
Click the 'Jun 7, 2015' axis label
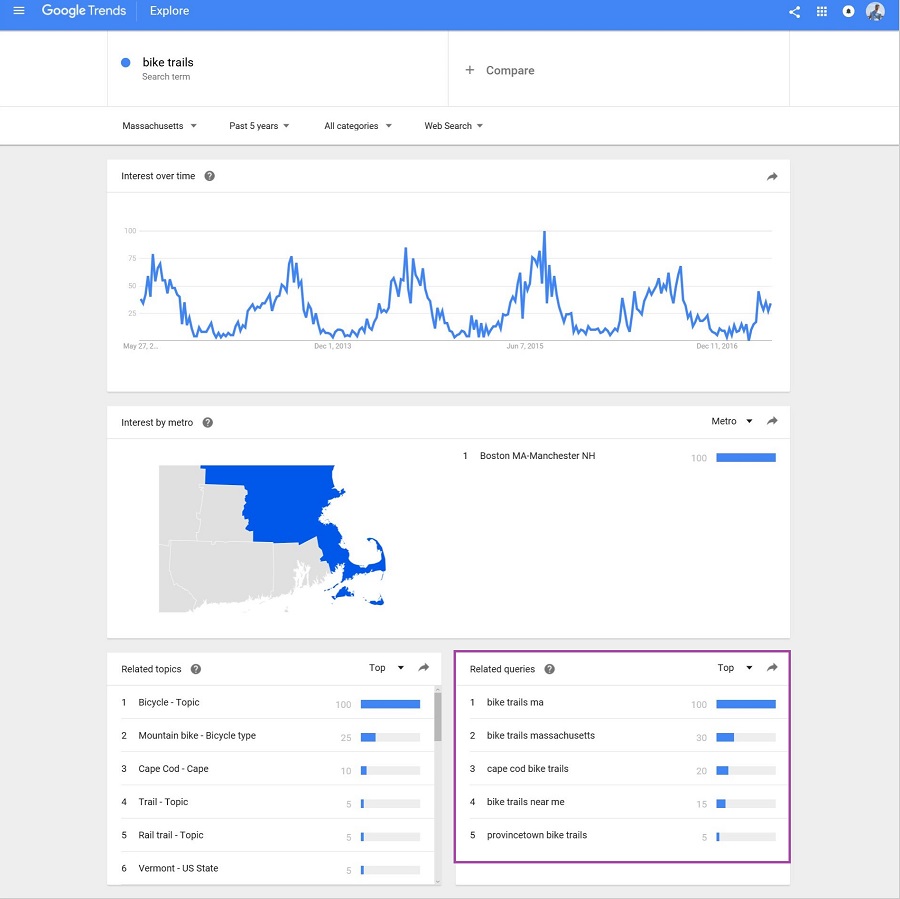point(525,346)
